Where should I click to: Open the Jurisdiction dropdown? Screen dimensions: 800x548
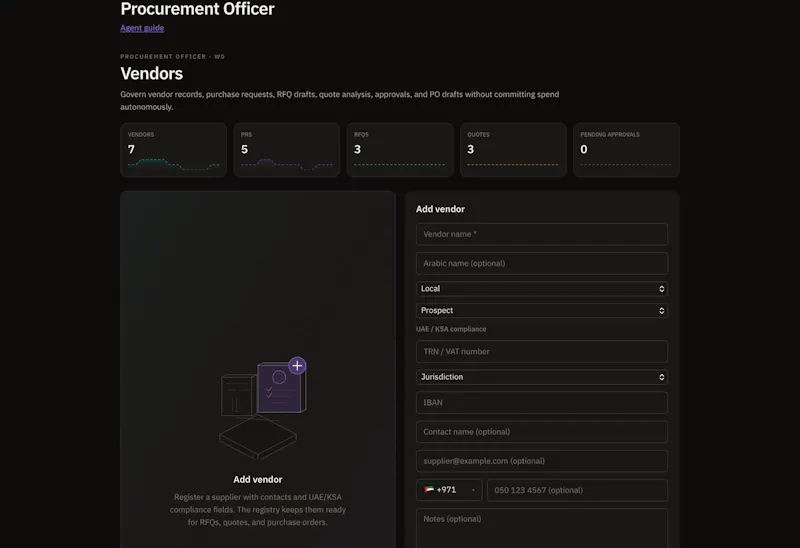(542, 377)
